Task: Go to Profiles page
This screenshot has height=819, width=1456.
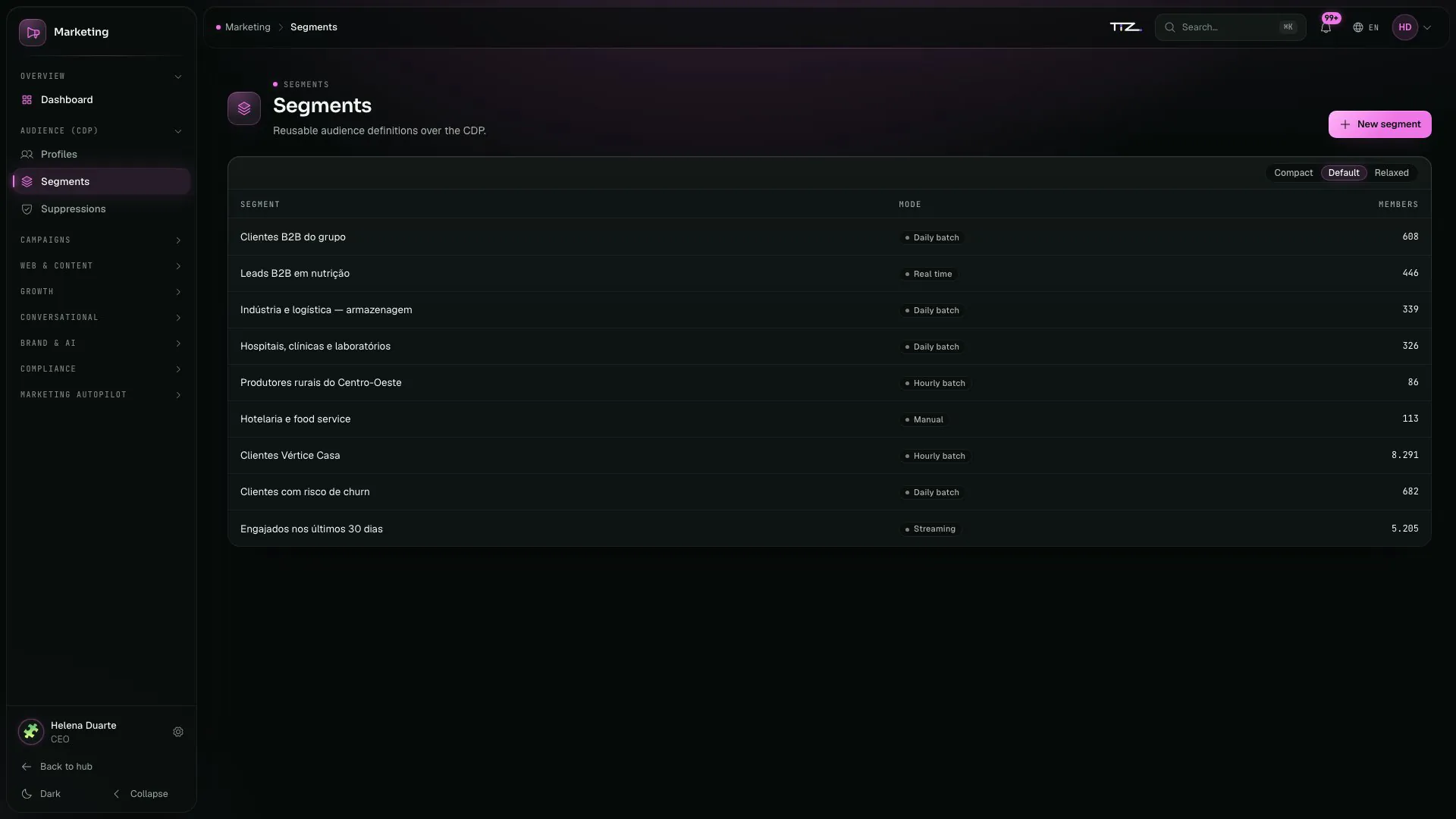Action: 102,155
